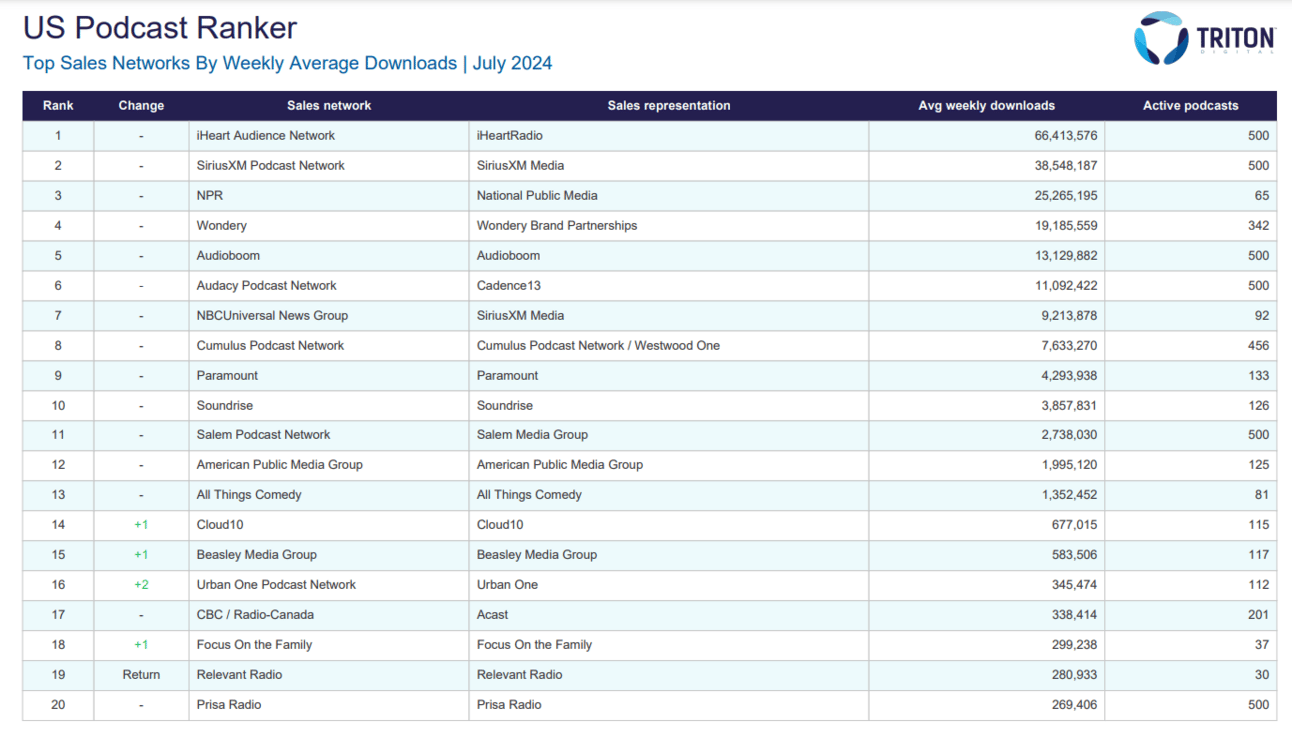Select the 4,293,938 downloads value

coord(1070,376)
